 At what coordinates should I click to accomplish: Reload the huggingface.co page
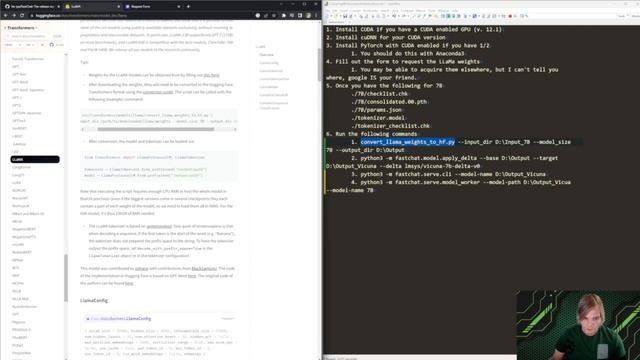point(22,16)
